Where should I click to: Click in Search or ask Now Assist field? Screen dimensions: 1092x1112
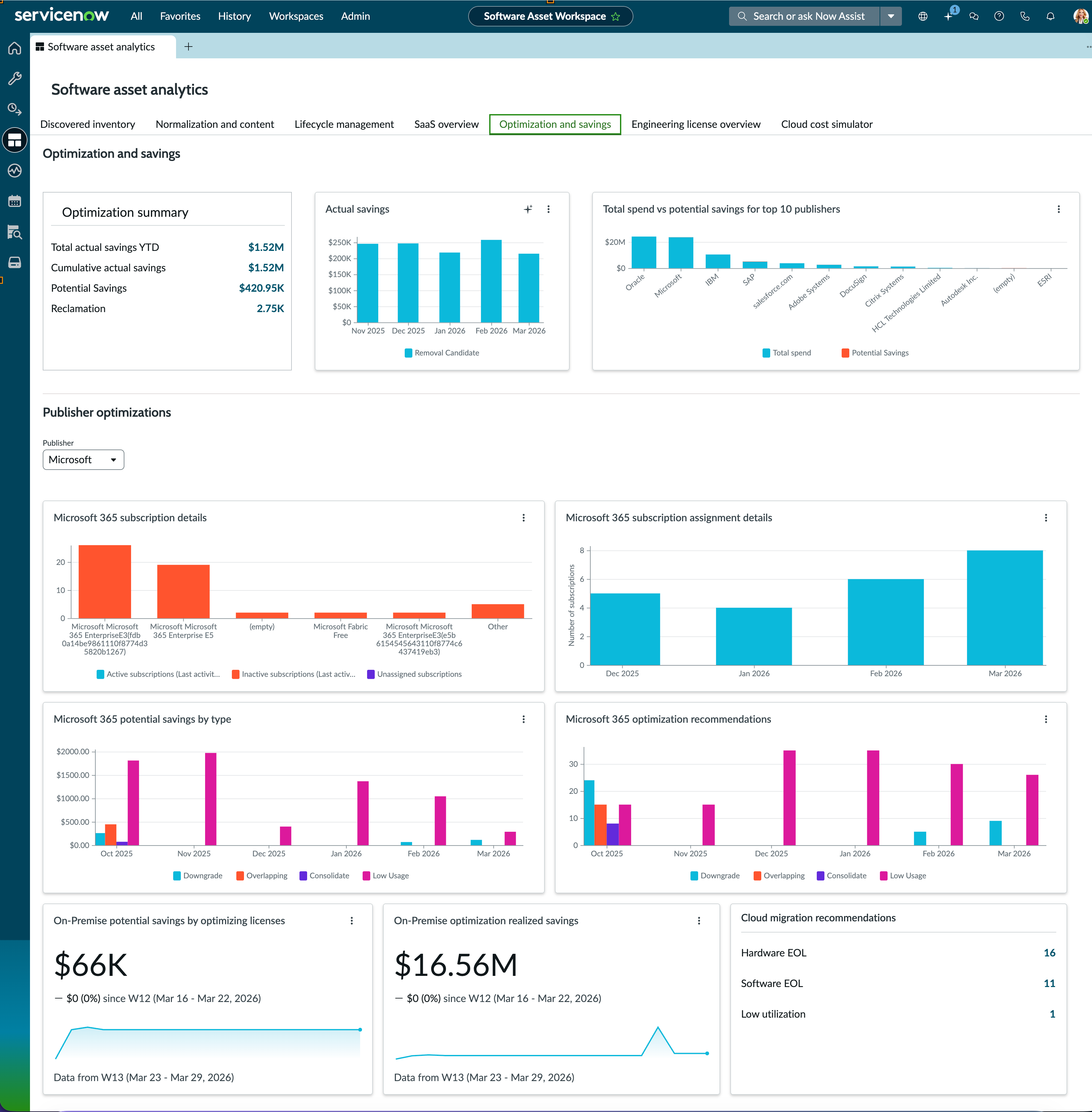point(804,16)
